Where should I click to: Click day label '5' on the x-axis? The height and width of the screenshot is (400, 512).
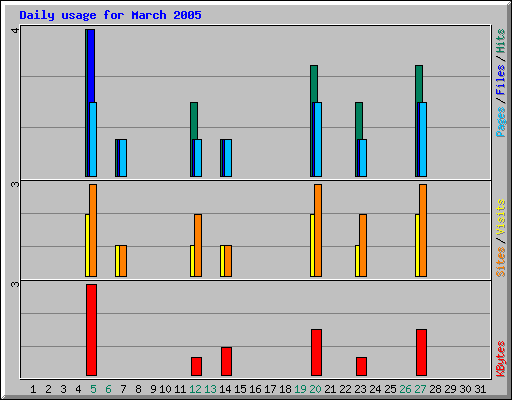[x=93, y=389]
